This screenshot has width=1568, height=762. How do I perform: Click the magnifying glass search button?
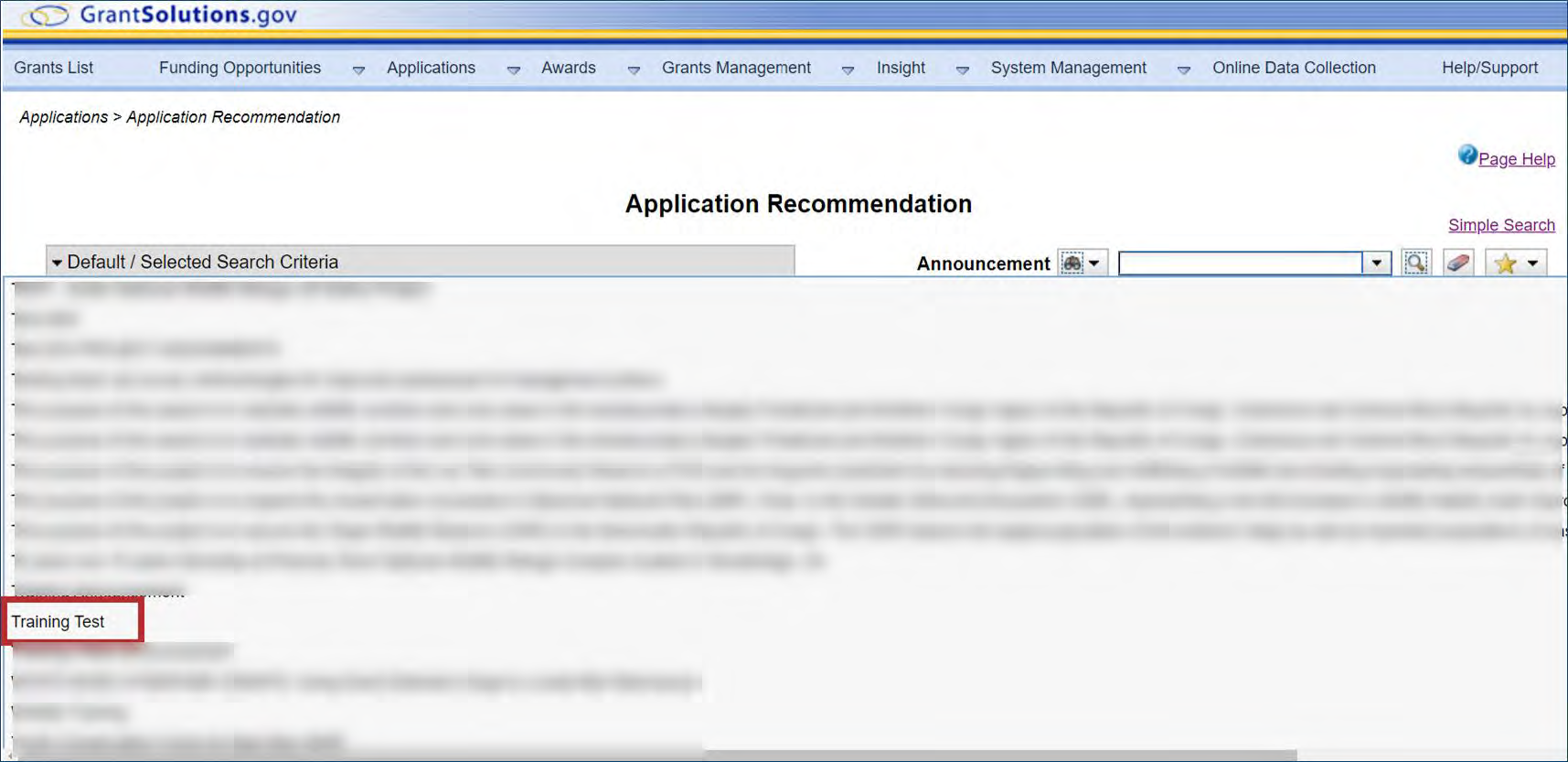(1415, 263)
